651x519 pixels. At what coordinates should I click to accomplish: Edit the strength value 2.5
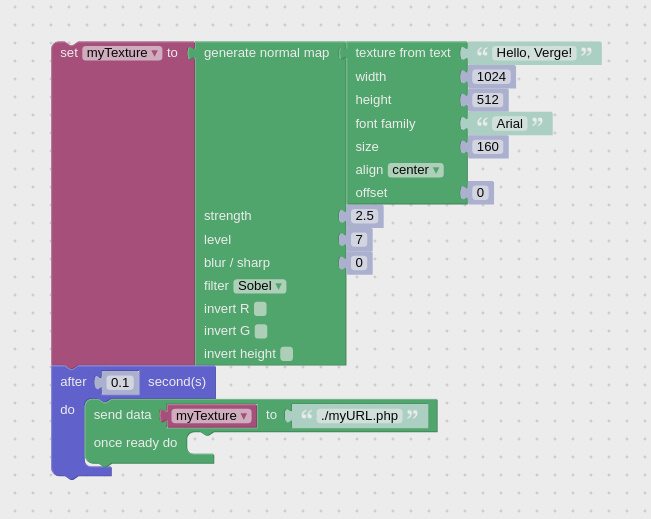pos(364,216)
